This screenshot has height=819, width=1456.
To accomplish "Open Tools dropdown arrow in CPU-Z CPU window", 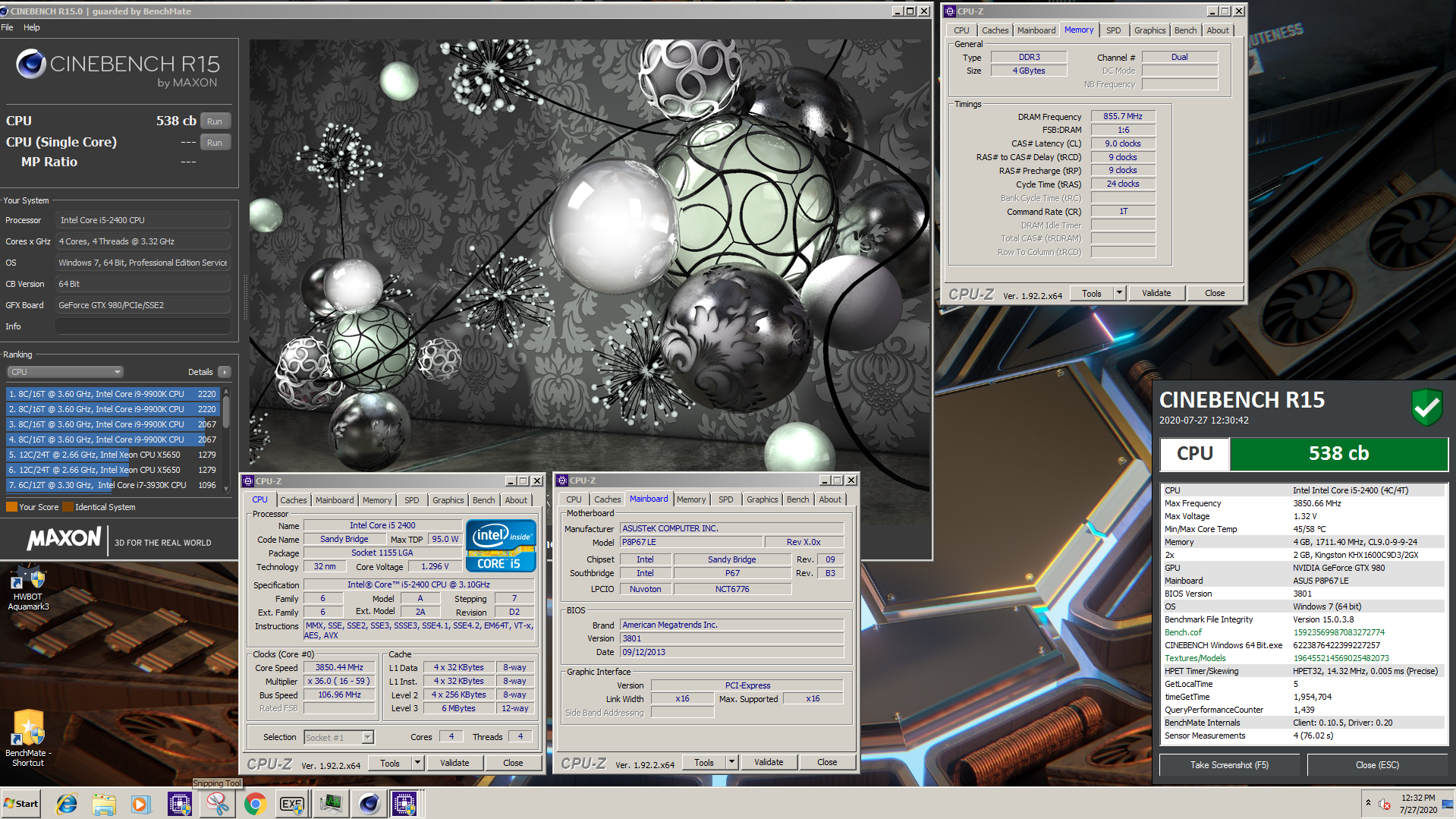I will click(417, 763).
